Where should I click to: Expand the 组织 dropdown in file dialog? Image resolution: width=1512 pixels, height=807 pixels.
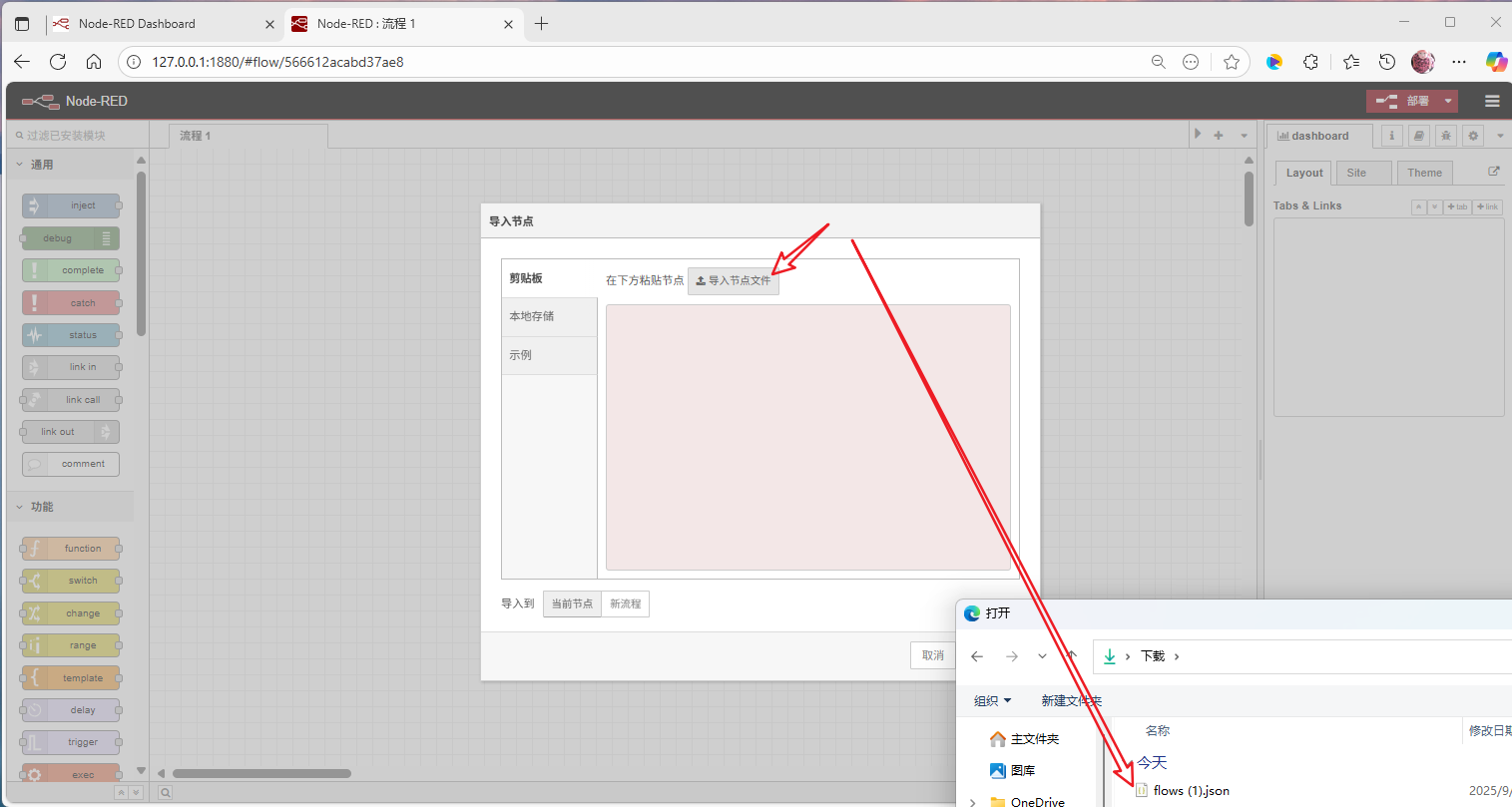point(992,700)
